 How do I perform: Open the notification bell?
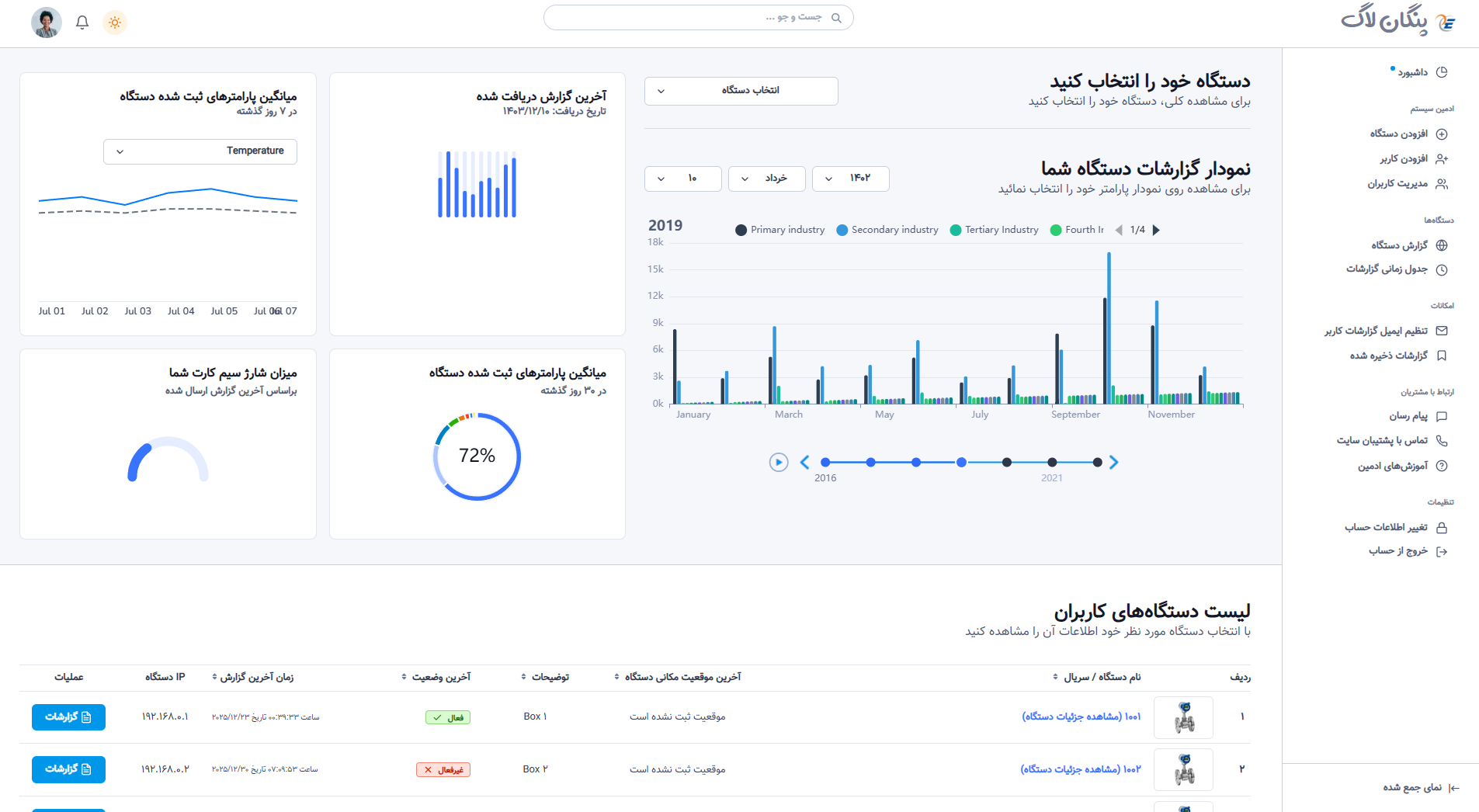tap(82, 23)
